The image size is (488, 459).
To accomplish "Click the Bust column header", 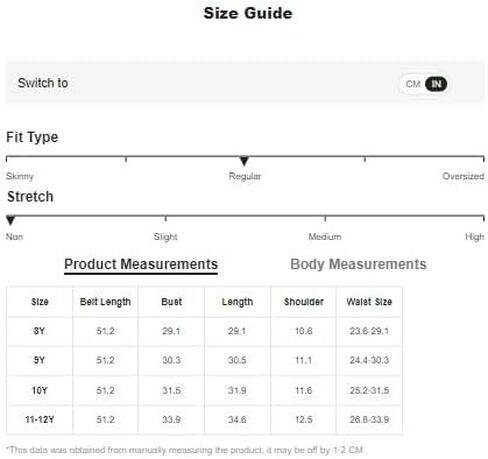I will click(172, 302).
